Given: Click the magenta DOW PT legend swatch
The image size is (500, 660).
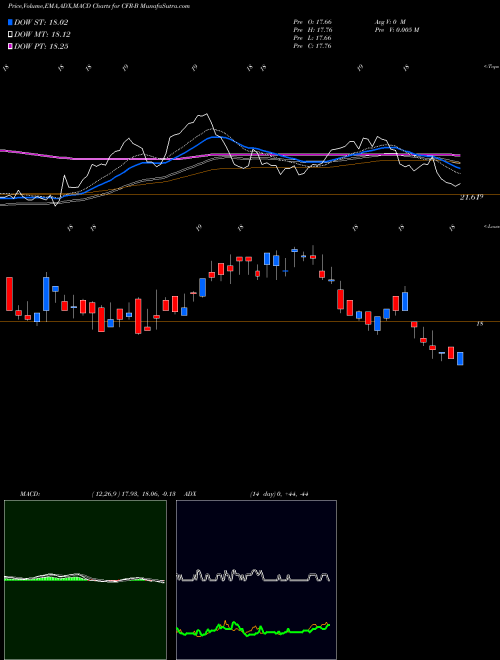Looking at the screenshot, I should click(10, 46).
